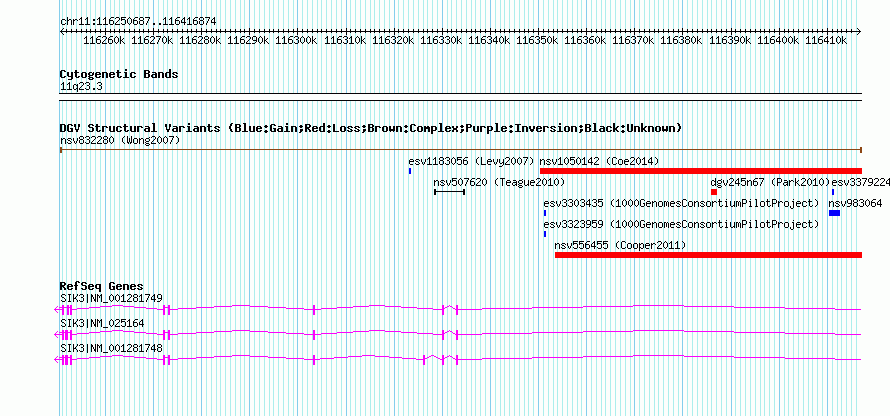This screenshot has width=890, height=416.
Task: Select the SIK3 NM_001281748 transcript line
Action: 458,359
